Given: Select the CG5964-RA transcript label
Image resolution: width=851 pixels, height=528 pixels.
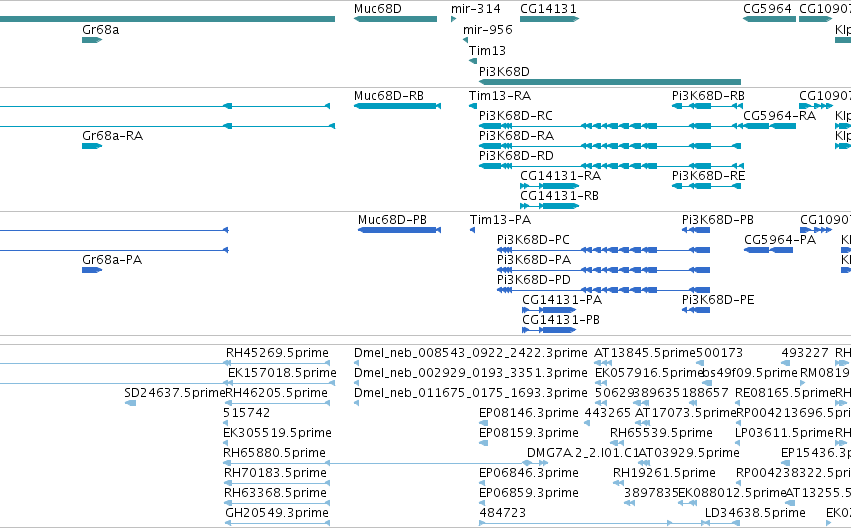Looking at the screenshot, I should (x=779, y=116).
